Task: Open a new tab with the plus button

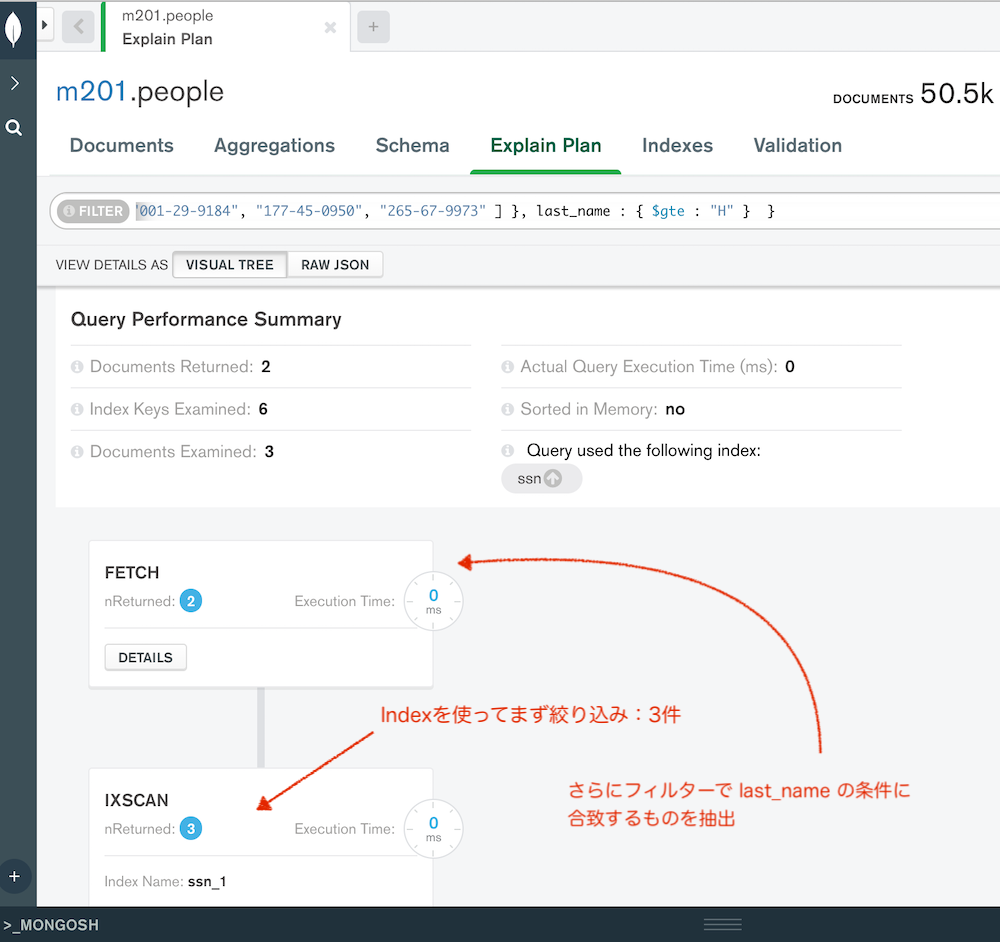Action: [374, 27]
